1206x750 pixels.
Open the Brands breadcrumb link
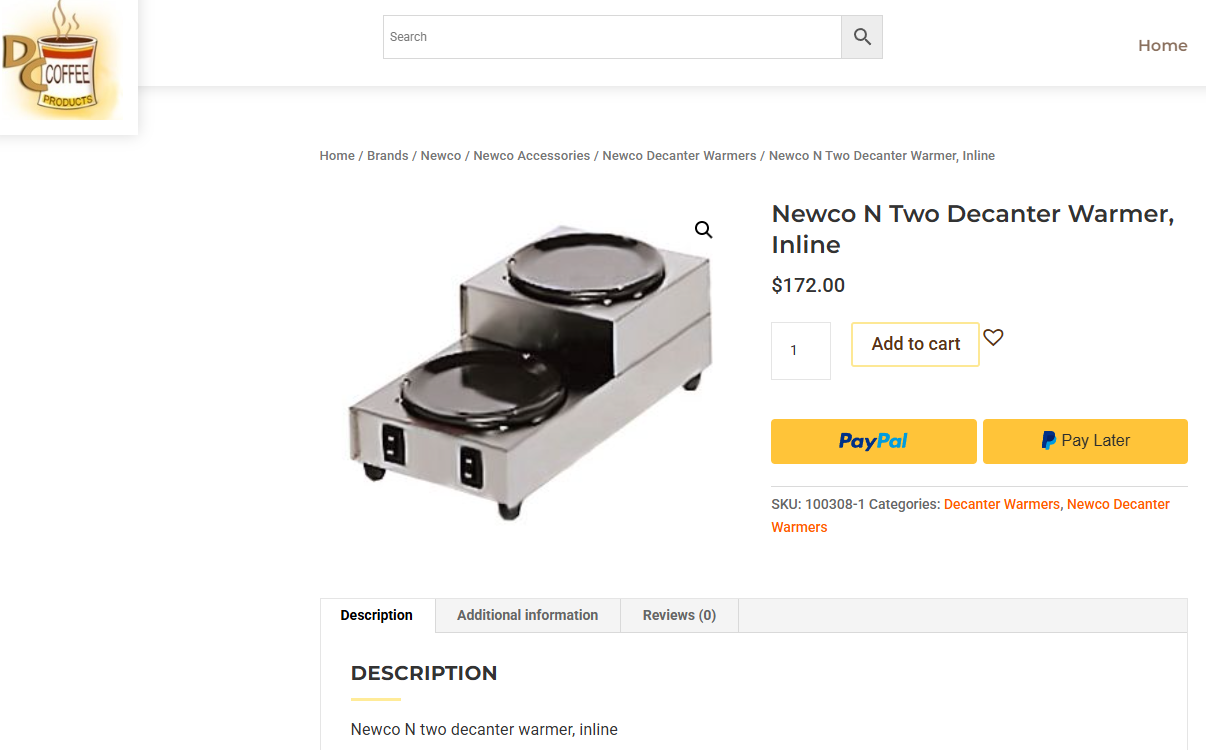pyautogui.click(x=387, y=156)
